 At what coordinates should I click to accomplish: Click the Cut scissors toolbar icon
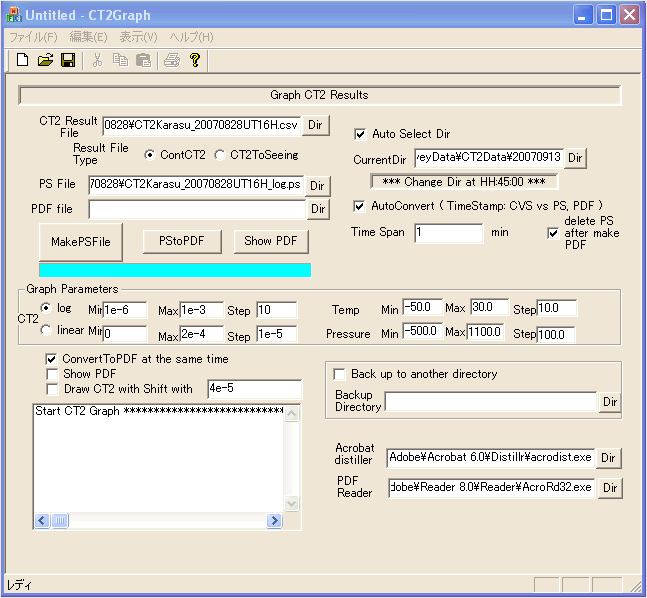pos(97,60)
